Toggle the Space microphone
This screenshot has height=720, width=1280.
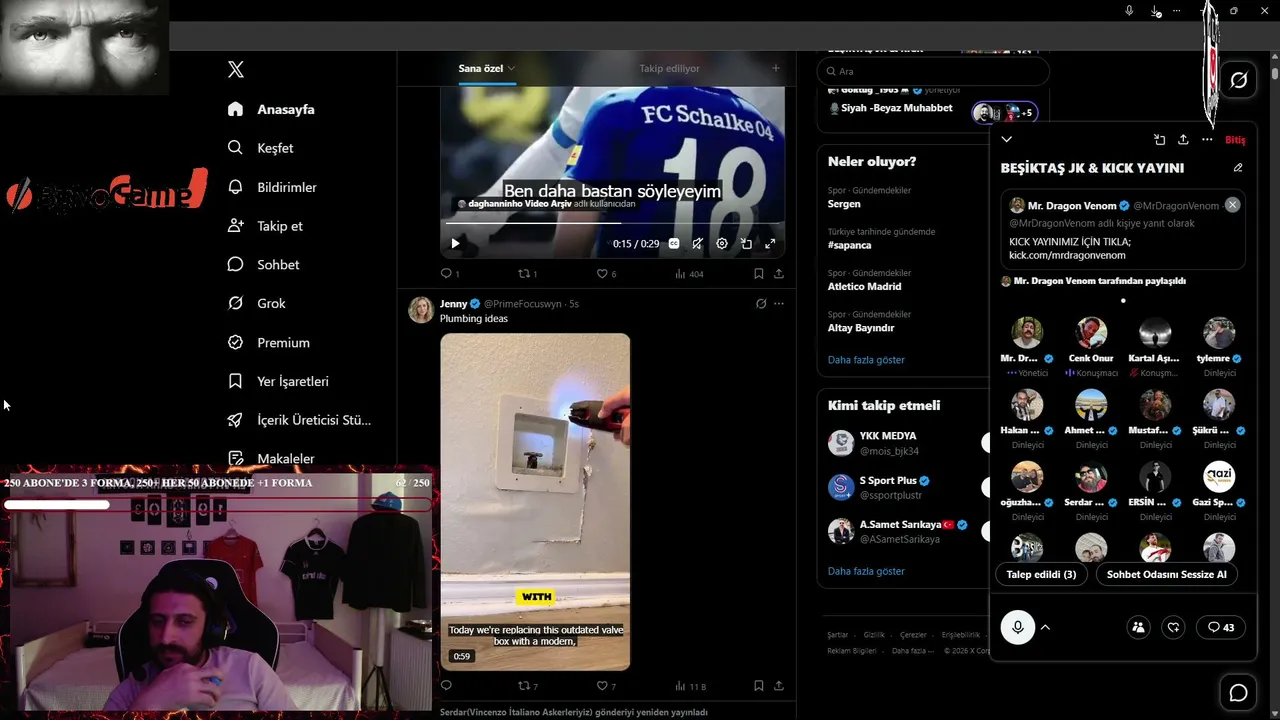[x=1018, y=627]
